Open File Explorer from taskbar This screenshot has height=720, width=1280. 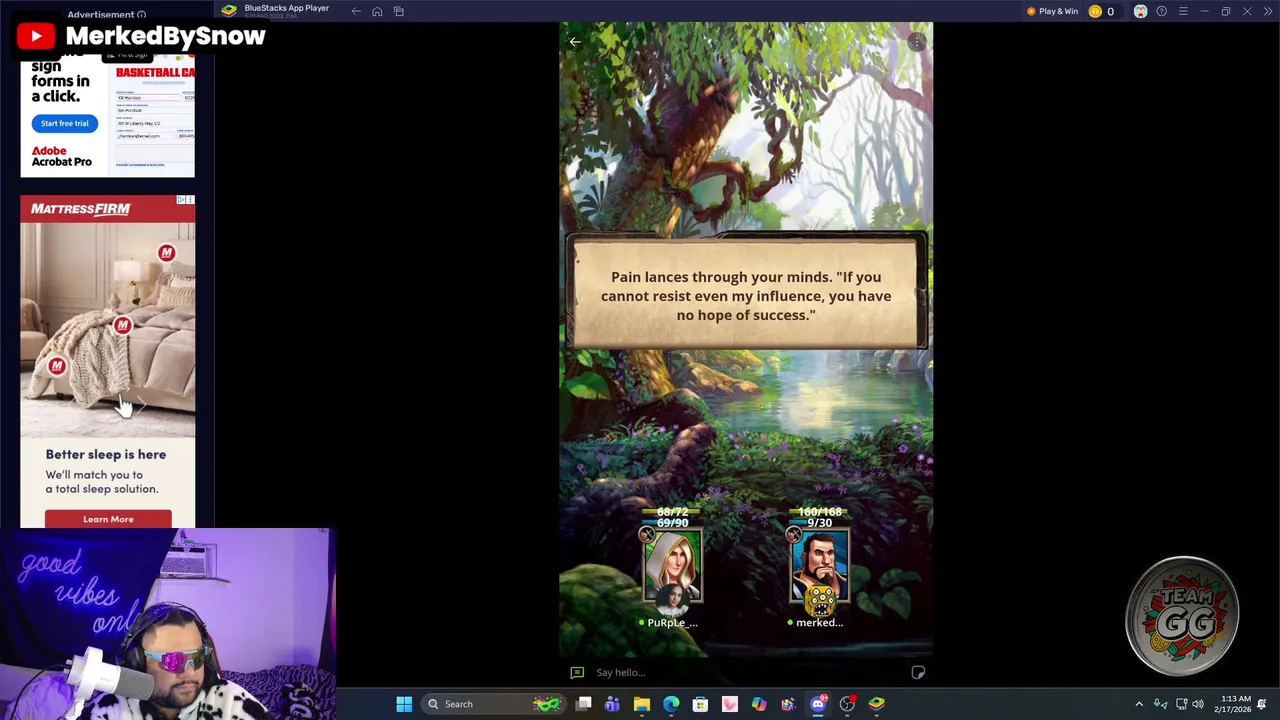[642, 704]
